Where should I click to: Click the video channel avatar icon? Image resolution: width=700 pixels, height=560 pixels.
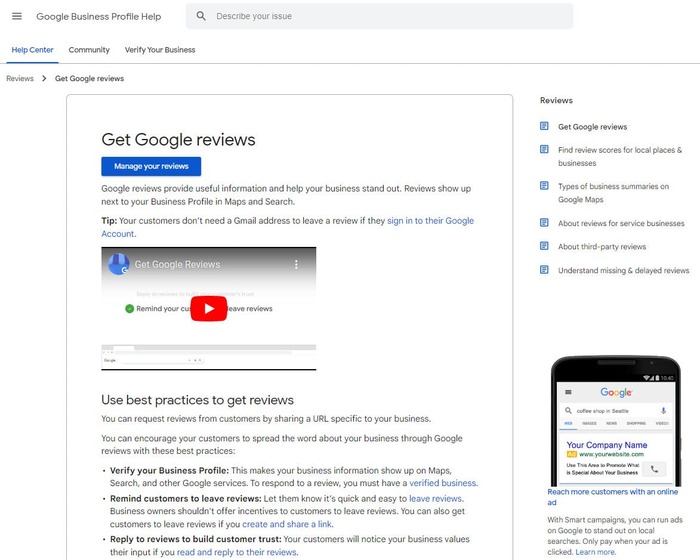pyautogui.click(x=118, y=264)
